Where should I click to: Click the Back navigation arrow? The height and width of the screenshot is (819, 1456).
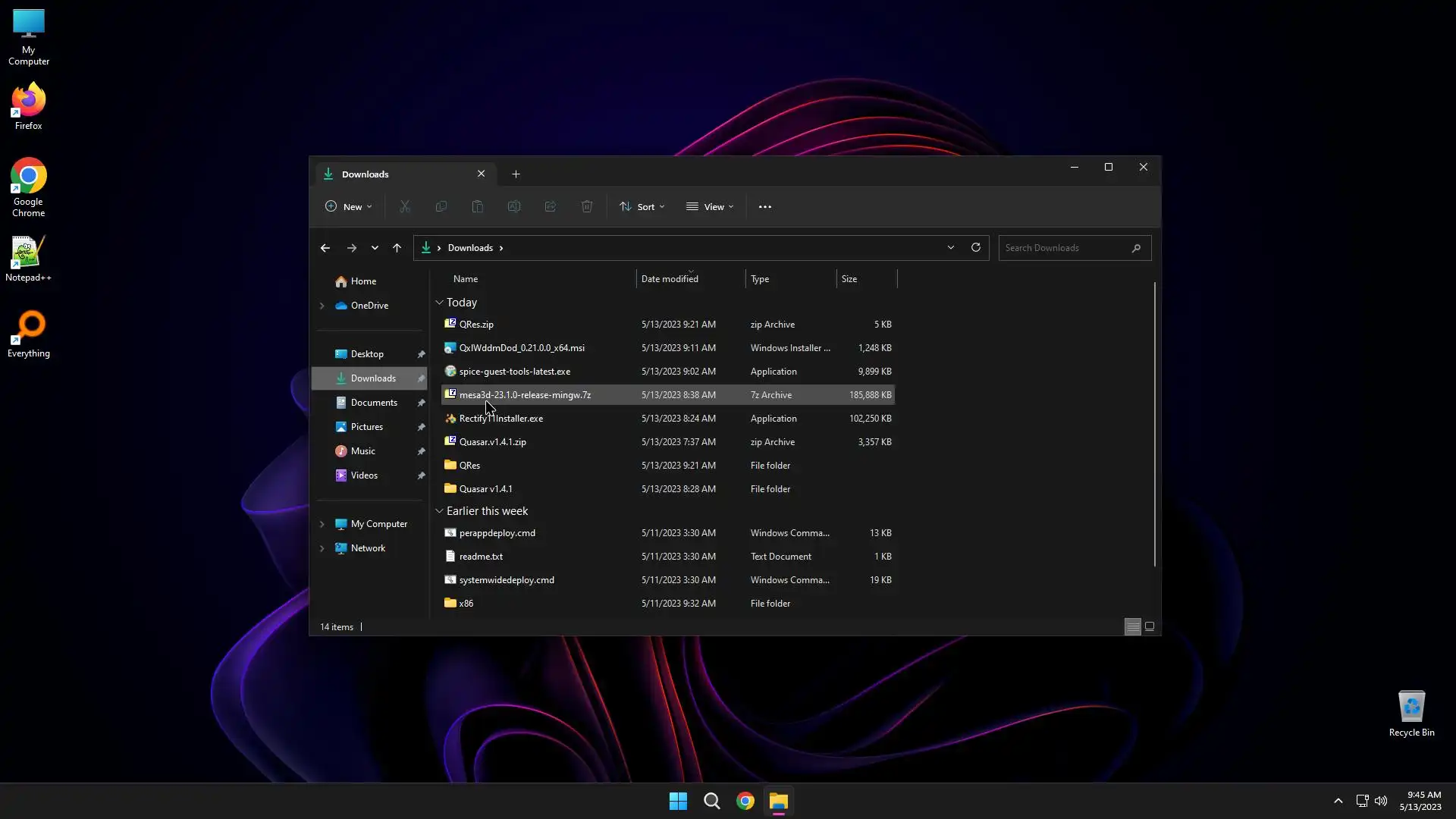pyautogui.click(x=325, y=248)
